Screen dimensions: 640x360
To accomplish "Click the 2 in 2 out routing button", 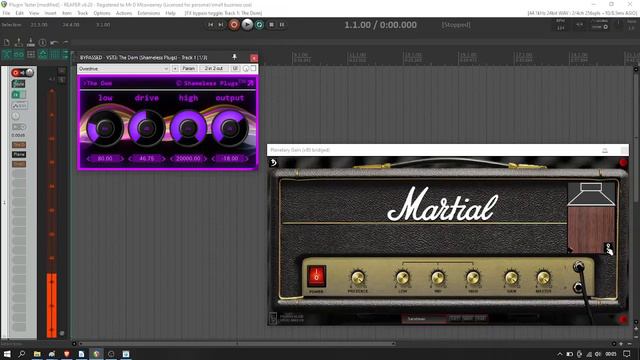I will 214,69.
